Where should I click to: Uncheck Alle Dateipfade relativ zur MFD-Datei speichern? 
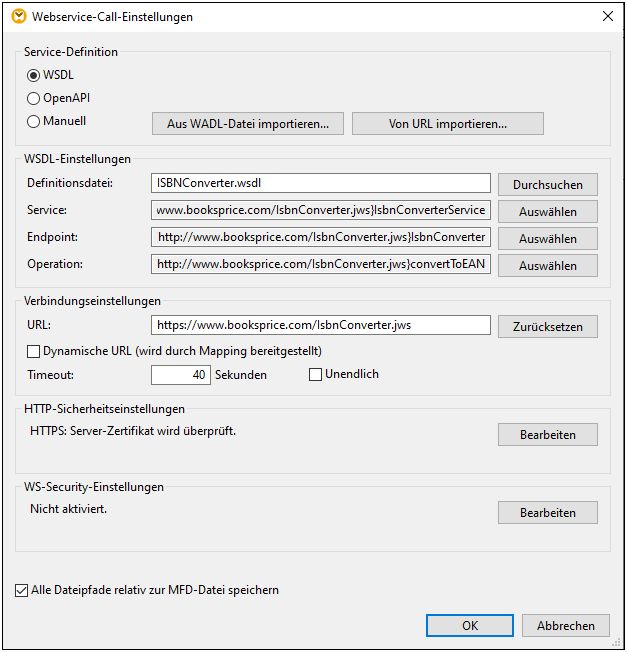(x=22, y=590)
